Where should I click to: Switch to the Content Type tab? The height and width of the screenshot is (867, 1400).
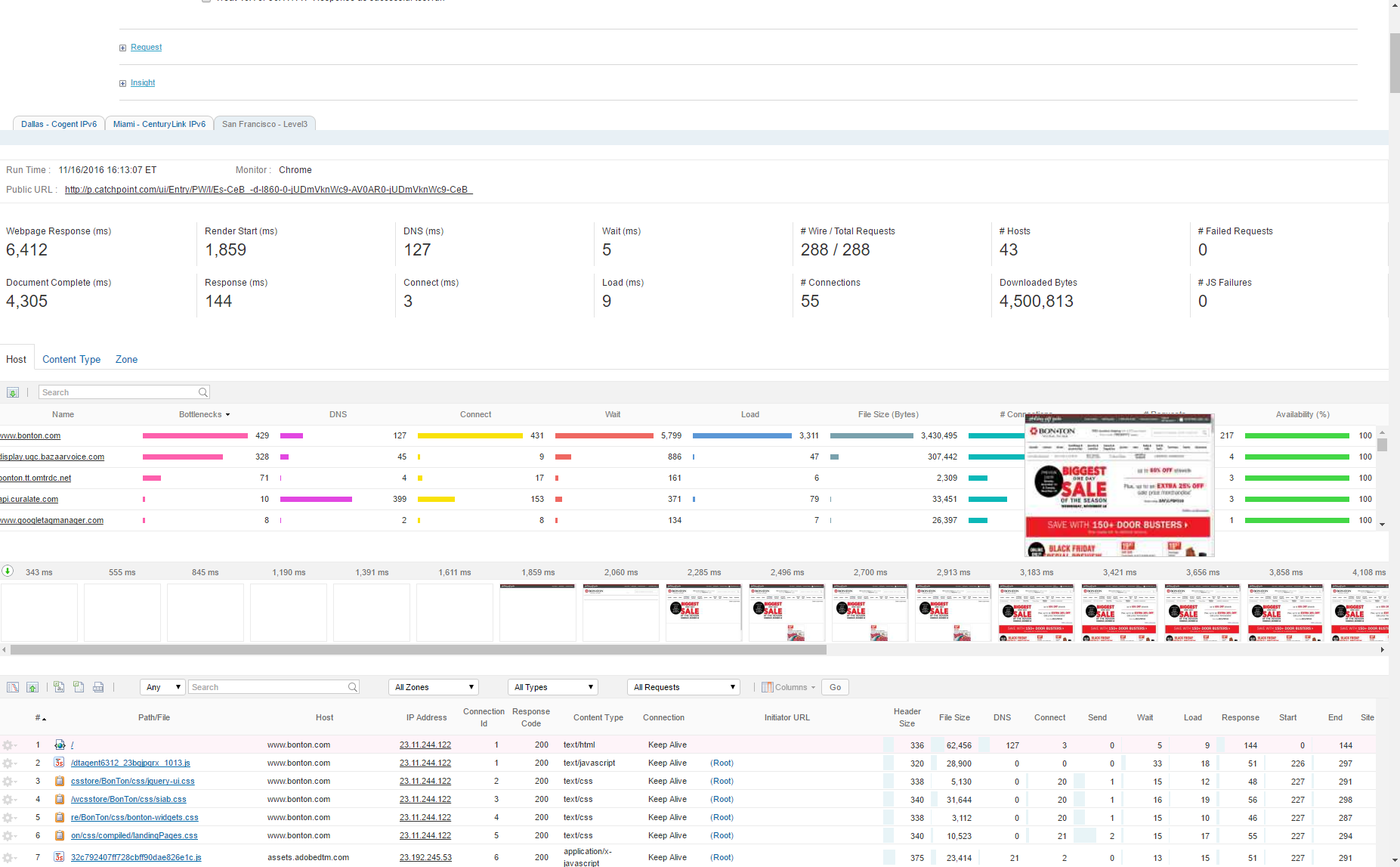pyautogui.click(x=71, y=360)
